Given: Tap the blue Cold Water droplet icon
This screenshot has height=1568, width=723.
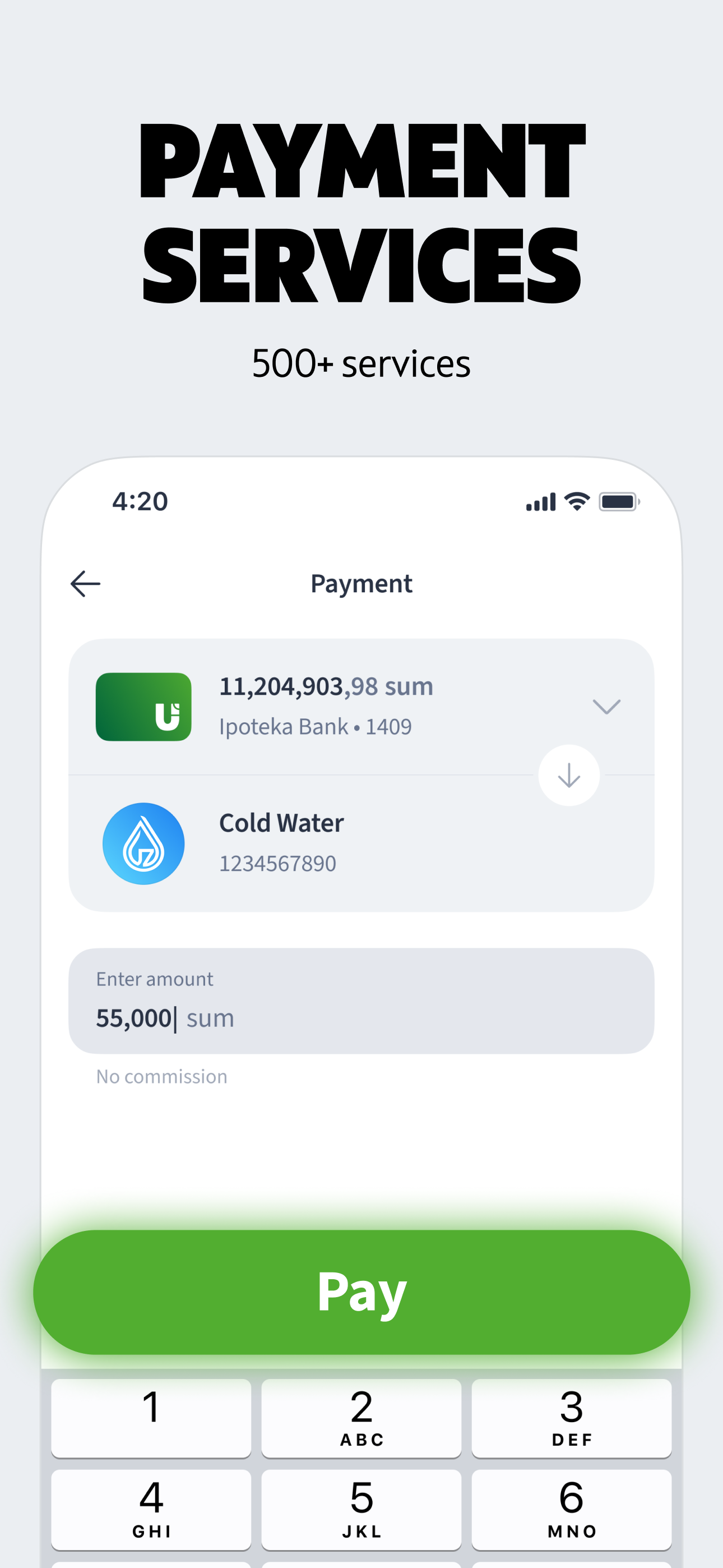Looking at the screenshot, I should (x=143, y=843).
